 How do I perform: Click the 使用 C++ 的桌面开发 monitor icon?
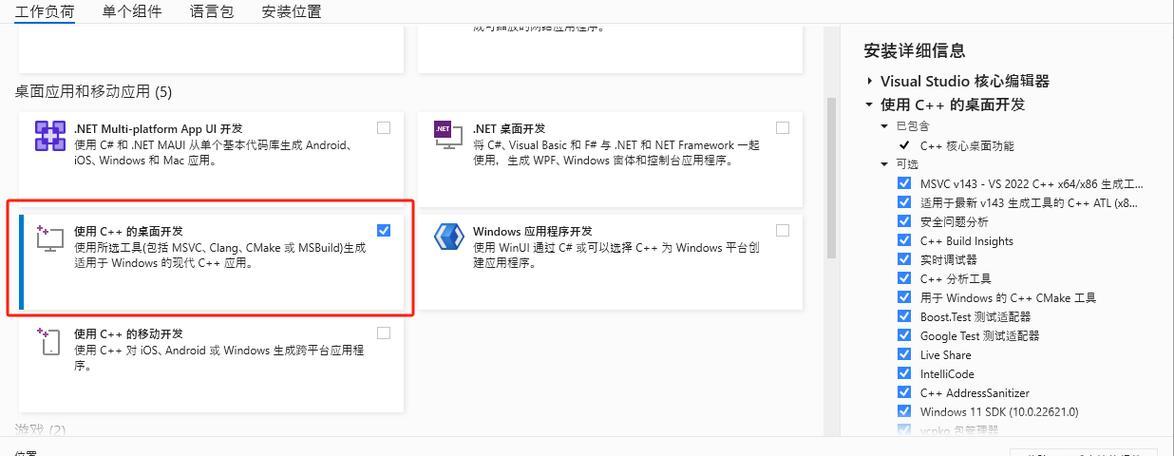tap(50, 239)
